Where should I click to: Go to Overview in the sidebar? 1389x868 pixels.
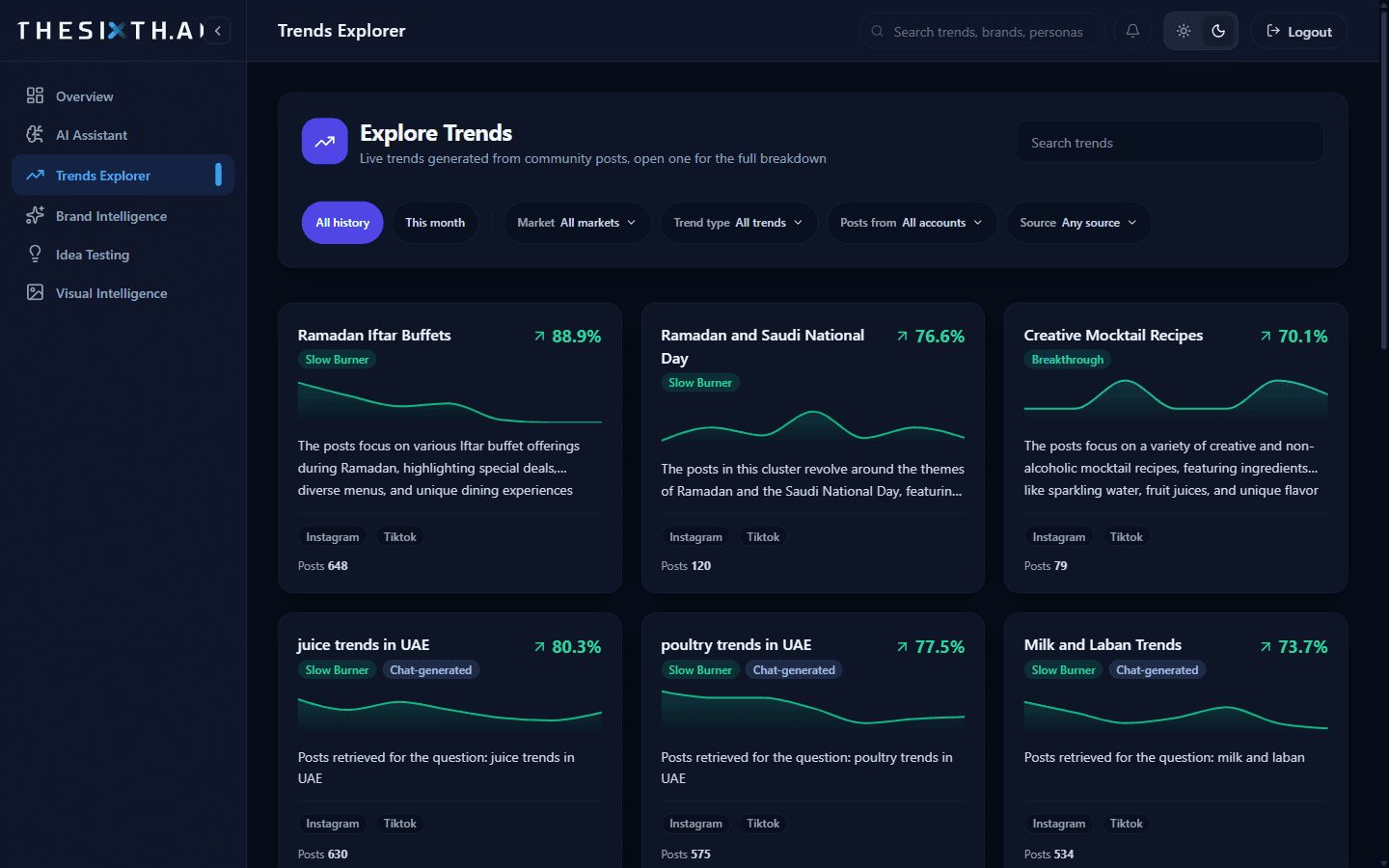(123, 95)
